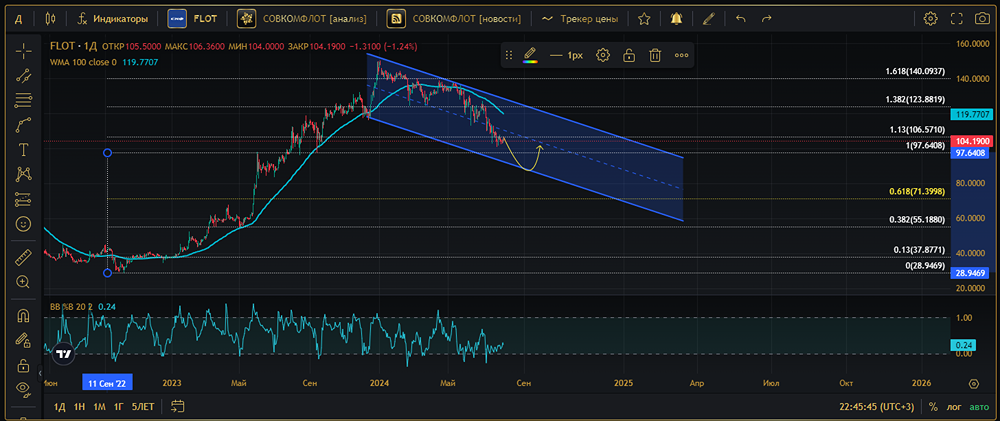Open the emoji stickers tool
The width and height of the screenshot is (1000, 421).
click(x=24, y=224)
